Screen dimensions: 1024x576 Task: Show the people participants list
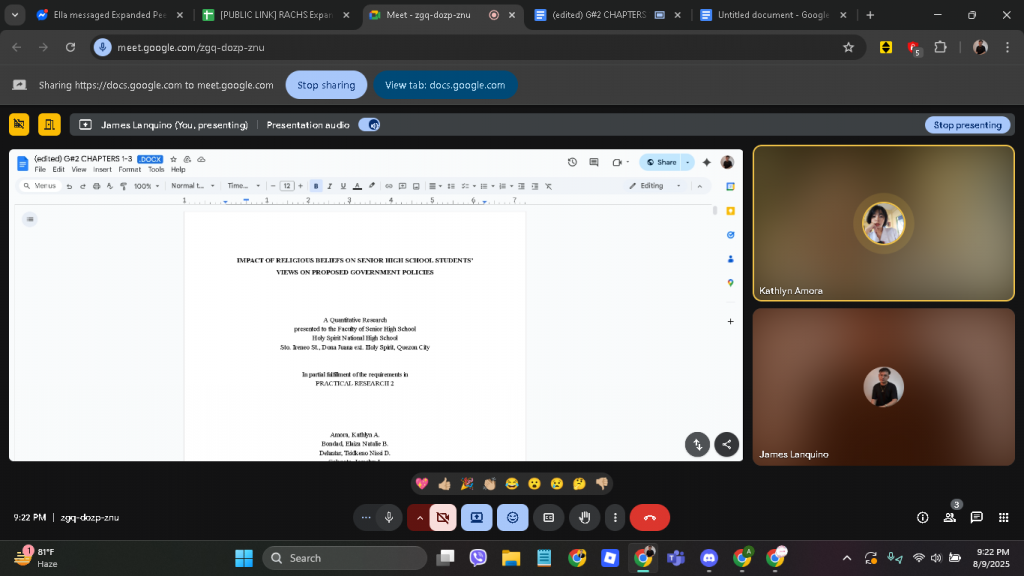point(949,517)
